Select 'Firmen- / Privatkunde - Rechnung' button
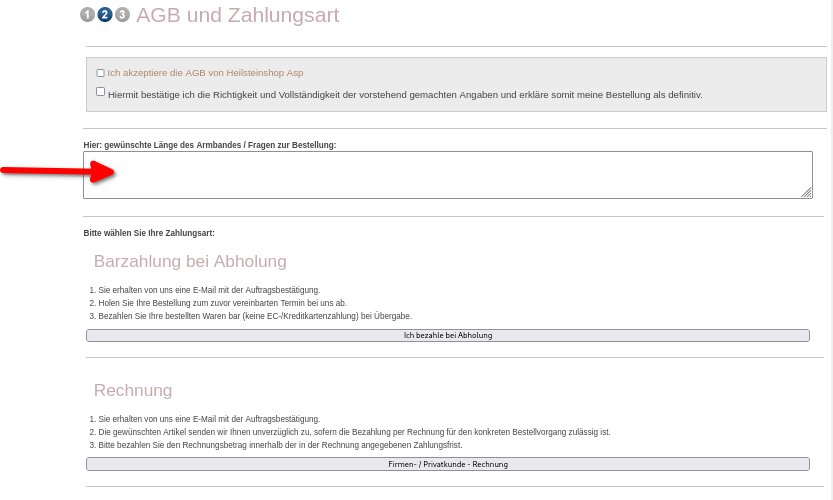 448,464
